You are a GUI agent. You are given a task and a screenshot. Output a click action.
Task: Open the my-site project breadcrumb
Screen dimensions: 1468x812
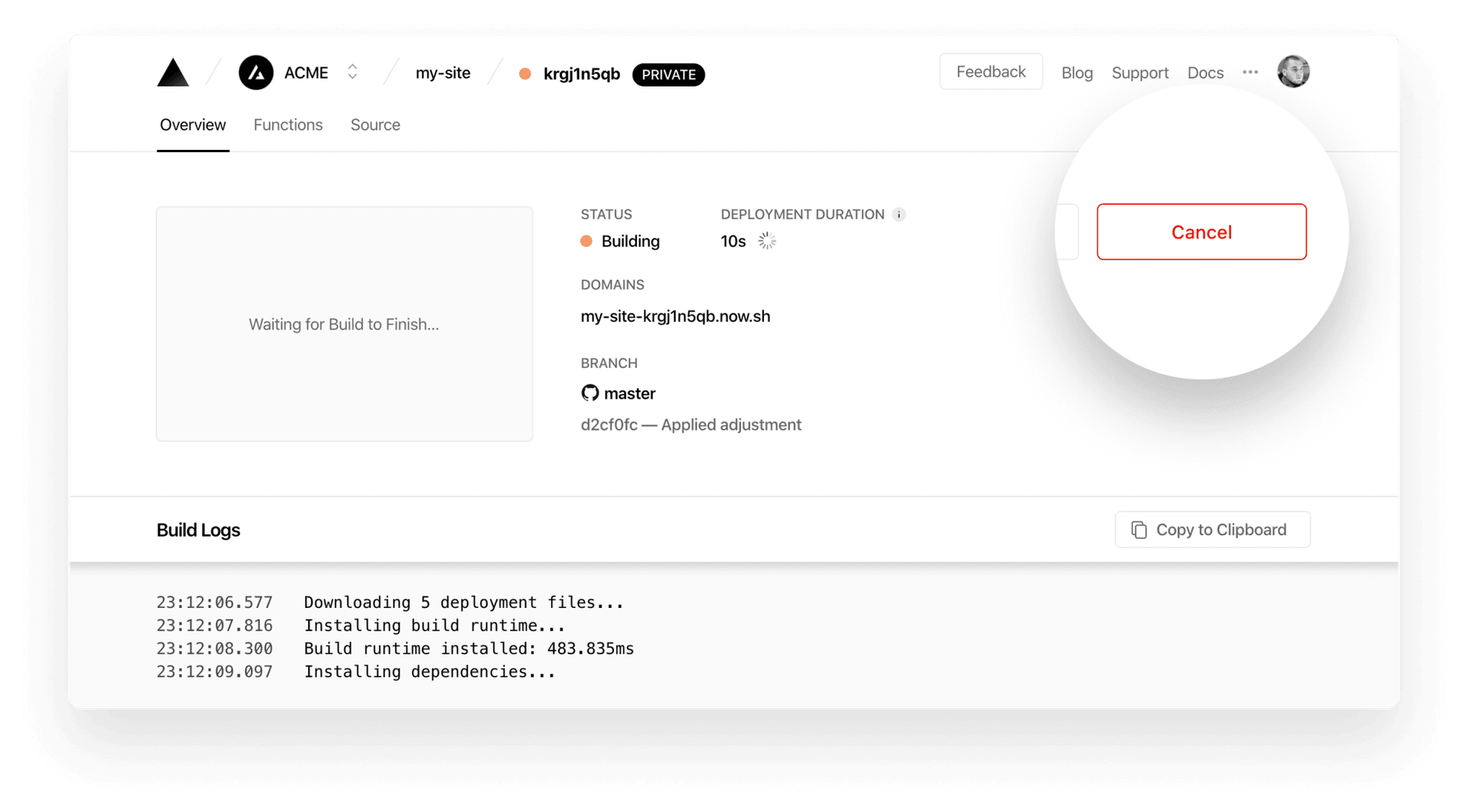pos(443,73)
